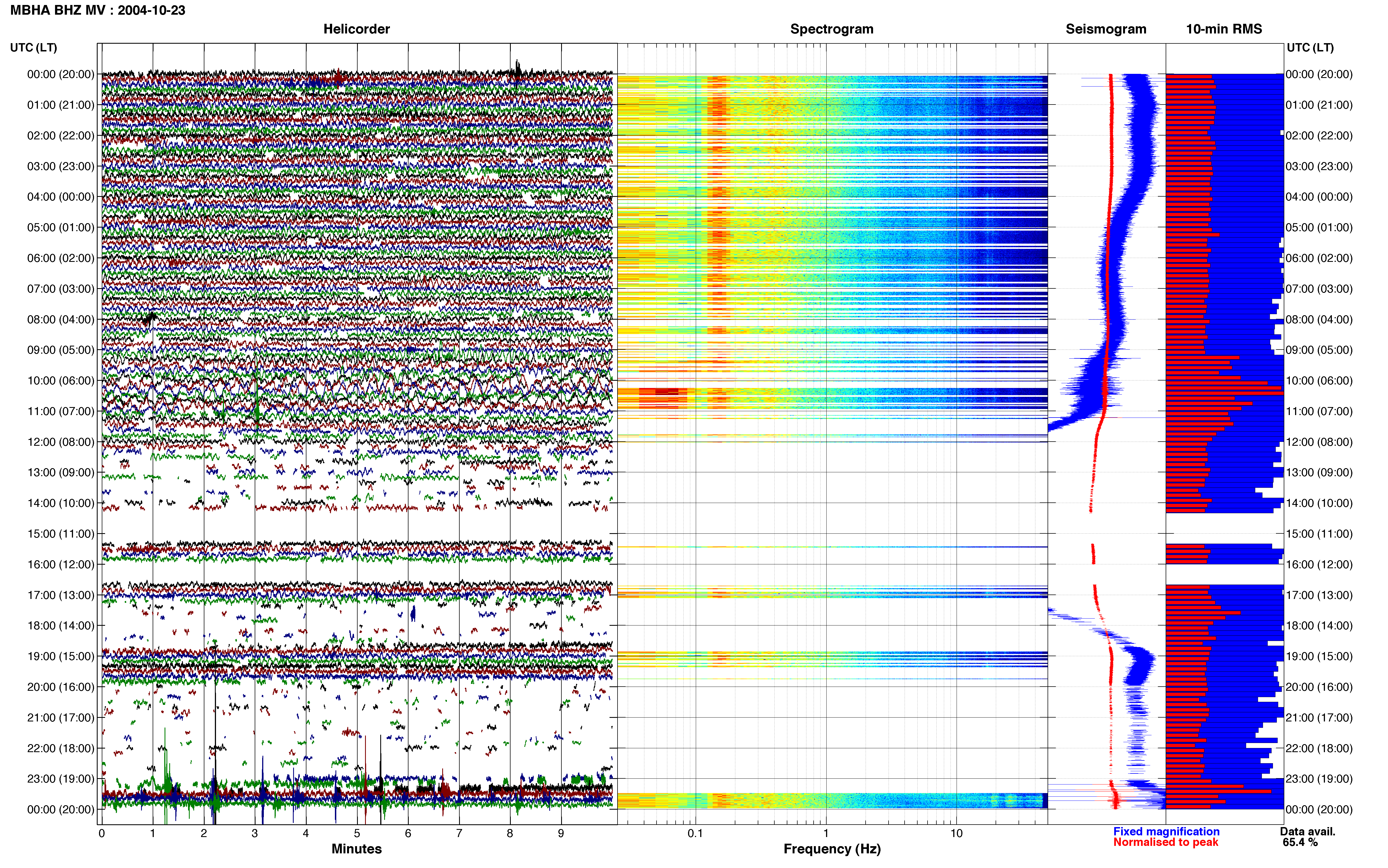Click RMS-side time label '10:00 (06:00)'

(1319, 380)
